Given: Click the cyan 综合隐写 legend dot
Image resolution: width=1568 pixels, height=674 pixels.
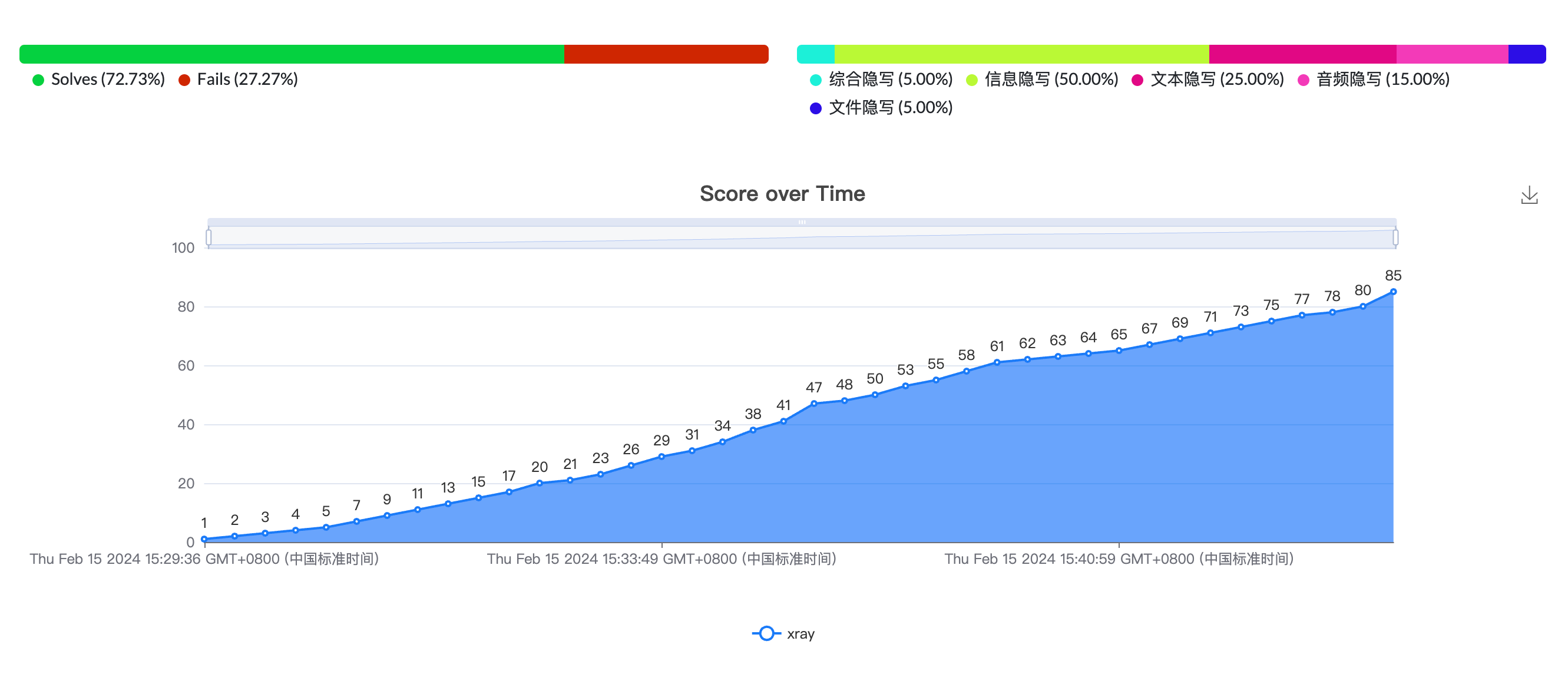Looking at the screenshot, I should [815, 78].
